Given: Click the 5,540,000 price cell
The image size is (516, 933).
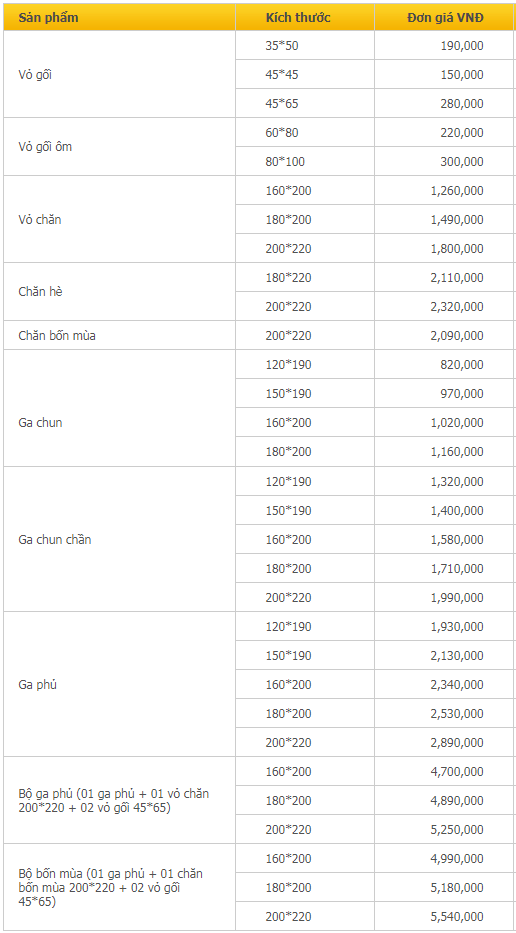Looking at the screenshot, I should click(x=443, y=916).
